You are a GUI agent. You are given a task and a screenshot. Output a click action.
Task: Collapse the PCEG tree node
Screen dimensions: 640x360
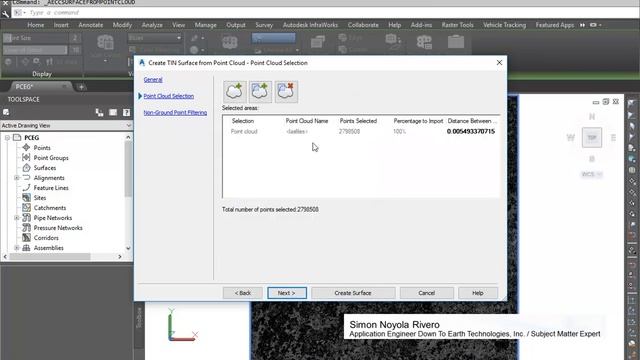click(x=7, y=138)
